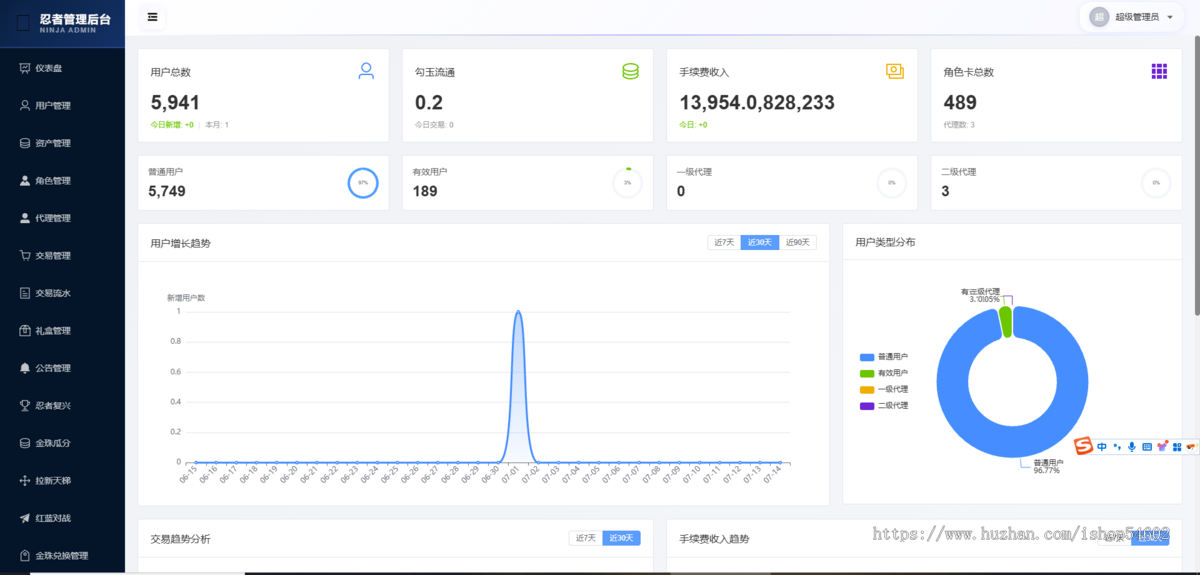Click the 今日新增: +0 text

(x=172, y=125)
